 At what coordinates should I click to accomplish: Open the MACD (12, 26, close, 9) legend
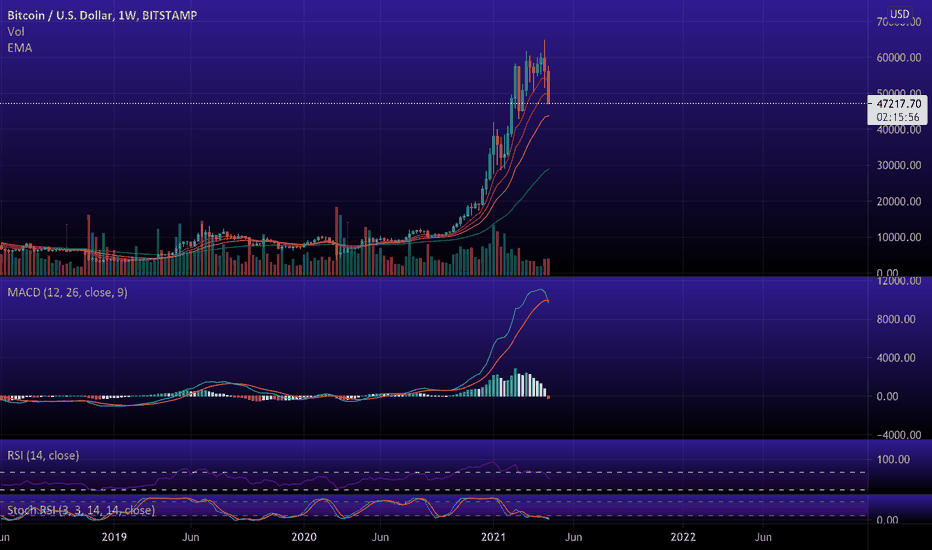pyautogui.click(x=67, y=292)
